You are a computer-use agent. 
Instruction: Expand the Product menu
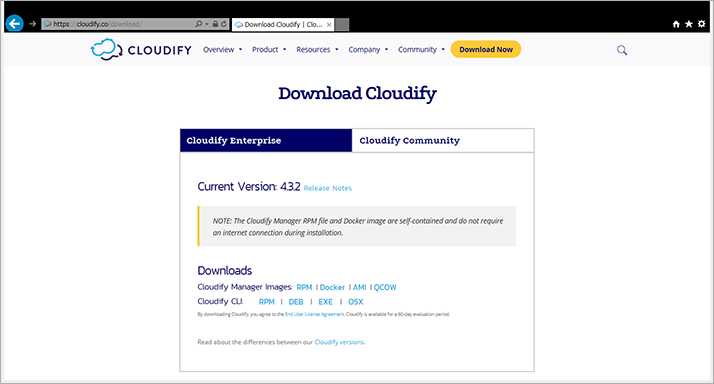point(269,50)
